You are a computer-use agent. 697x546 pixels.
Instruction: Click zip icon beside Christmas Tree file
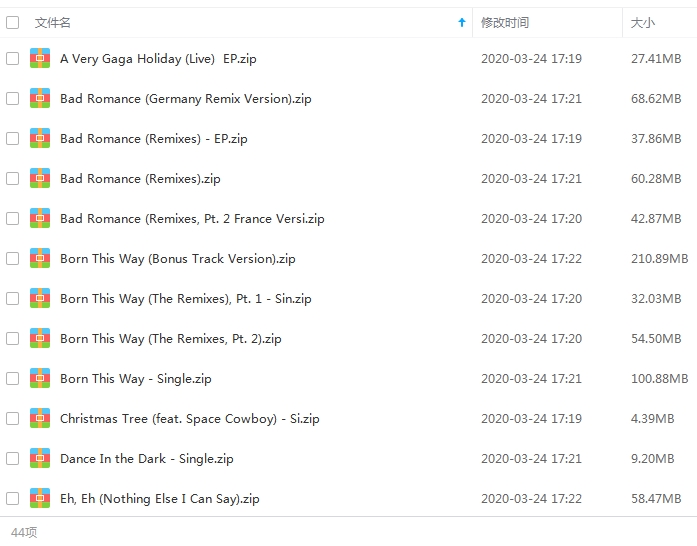click(40, 418)
